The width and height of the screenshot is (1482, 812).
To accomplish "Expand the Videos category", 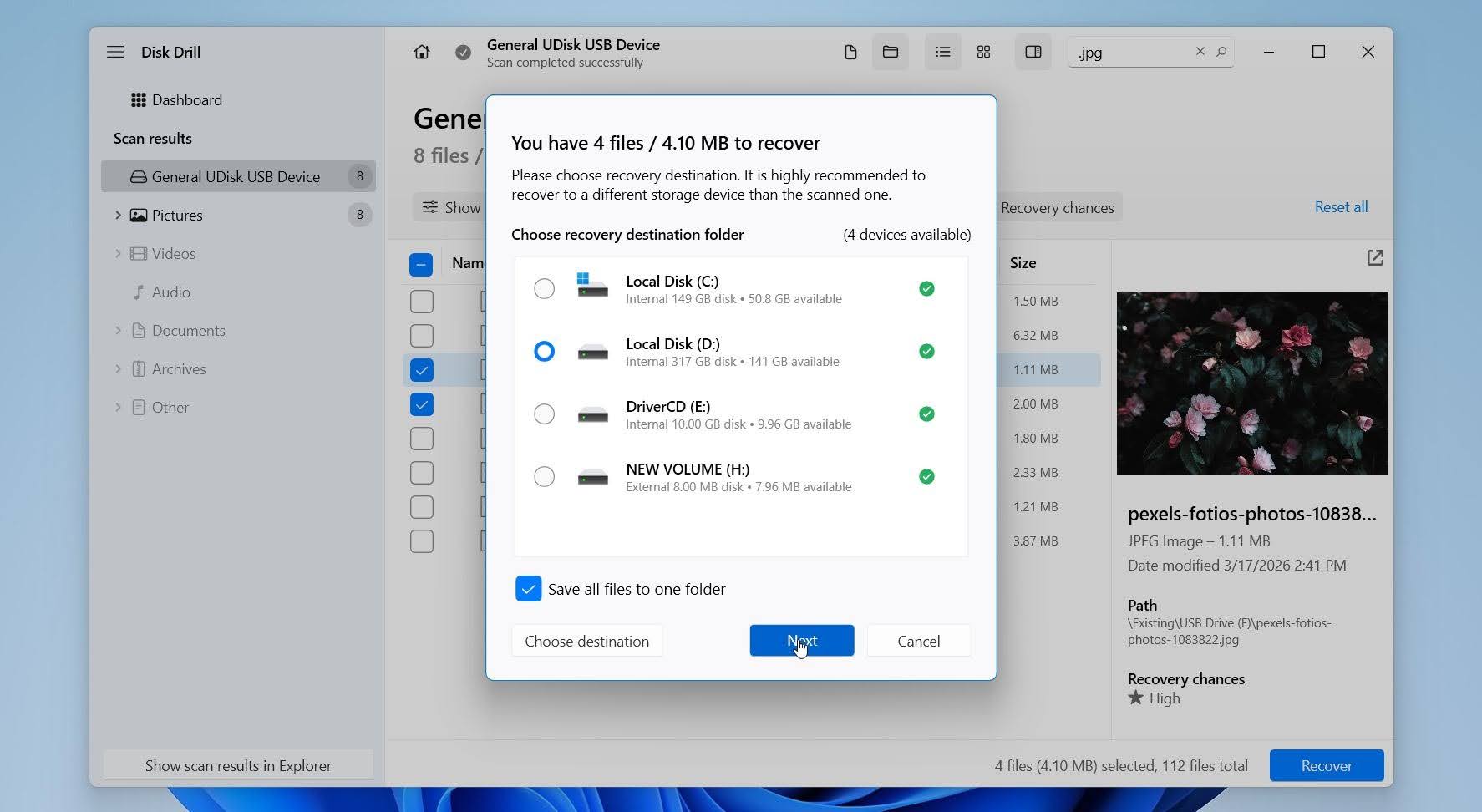I will point(118,253).
